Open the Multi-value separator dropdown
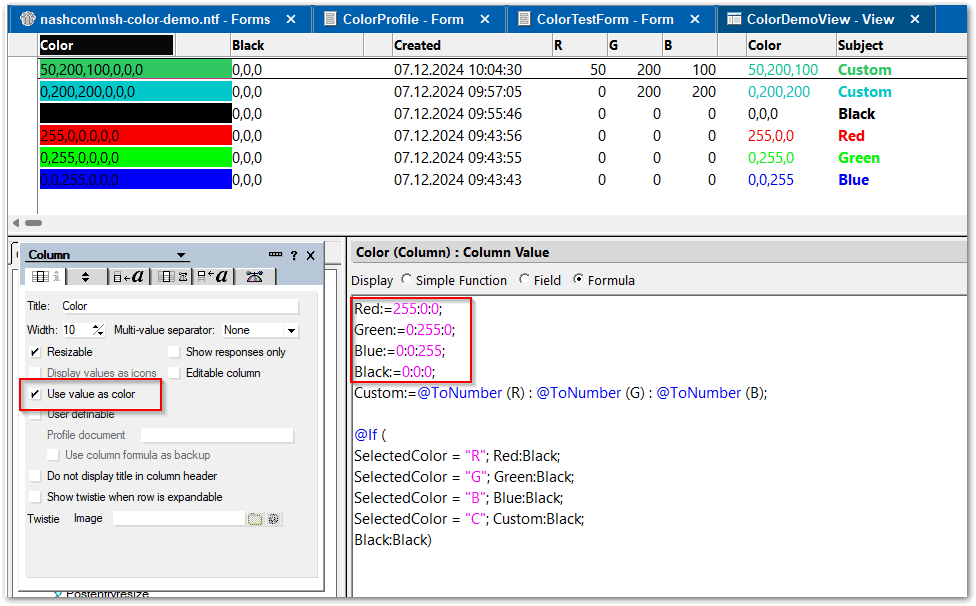Viewport: 976px width, 606px height. click(290, 330)
